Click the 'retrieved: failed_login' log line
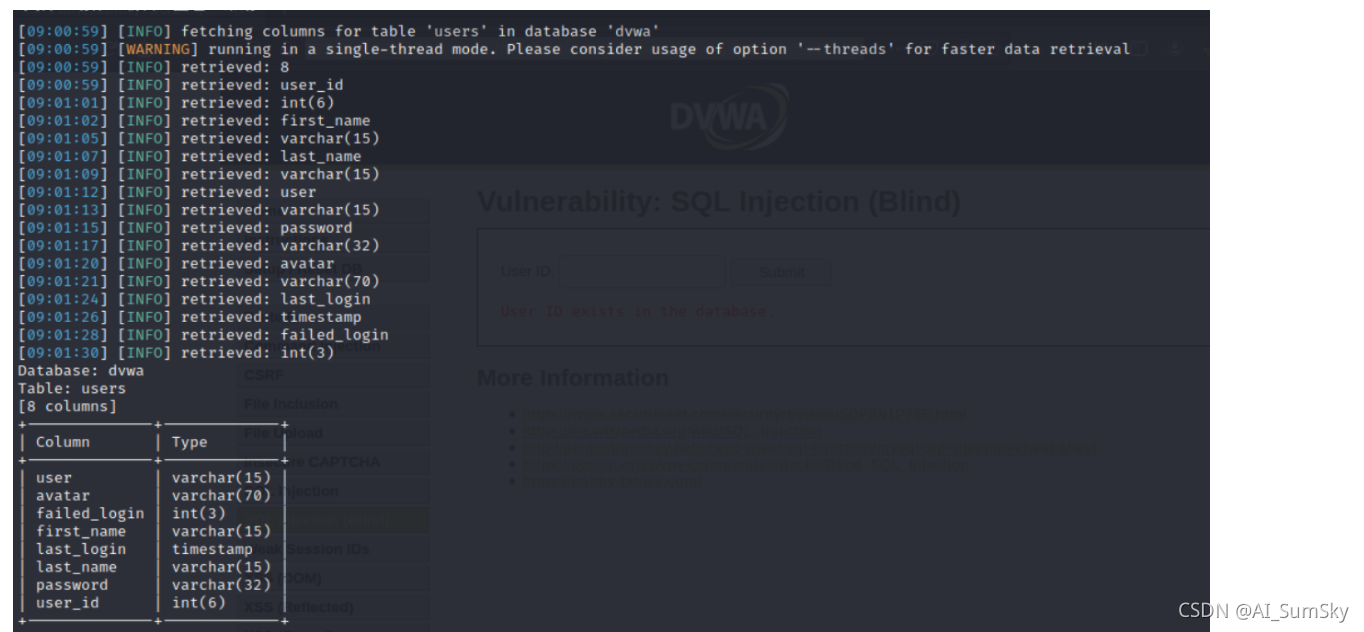This screenshot has height=632, width=1364. click(203, 335)
